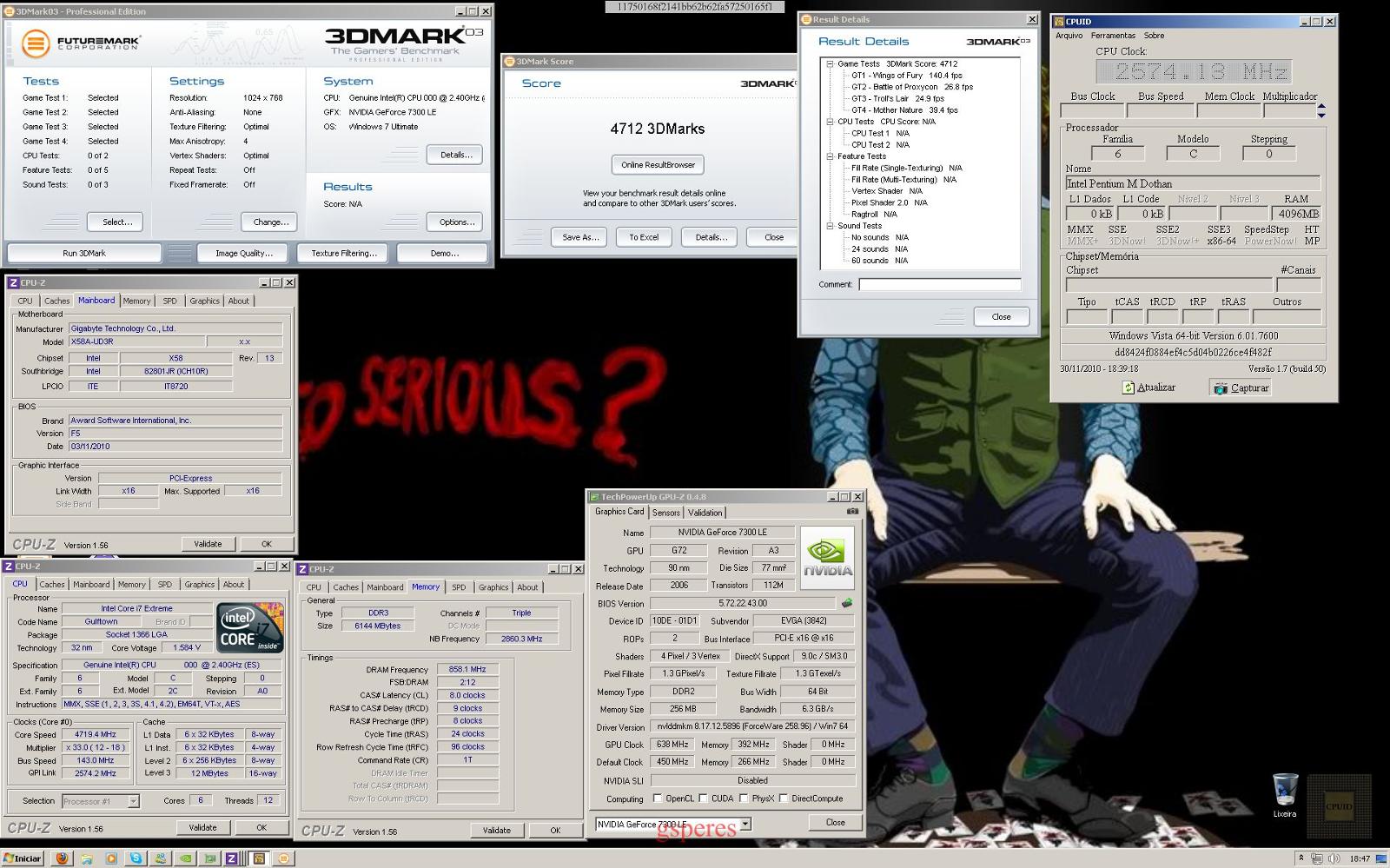The image size is (1390, 868).
Task: Click Texture Filtering button
Action: (344, 253)
